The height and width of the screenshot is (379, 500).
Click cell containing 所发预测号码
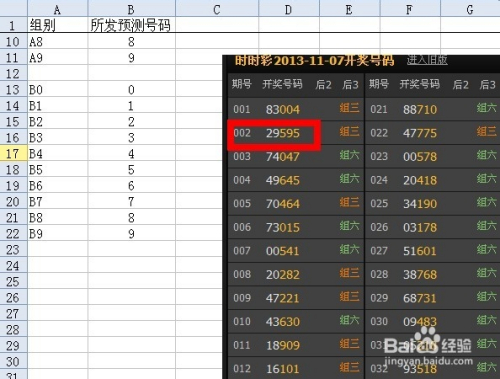(x=132, y=25)
